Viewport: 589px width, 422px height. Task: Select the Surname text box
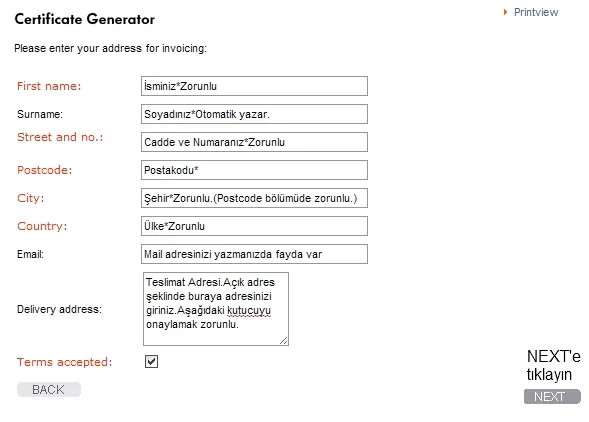click(x=254, y=114)
